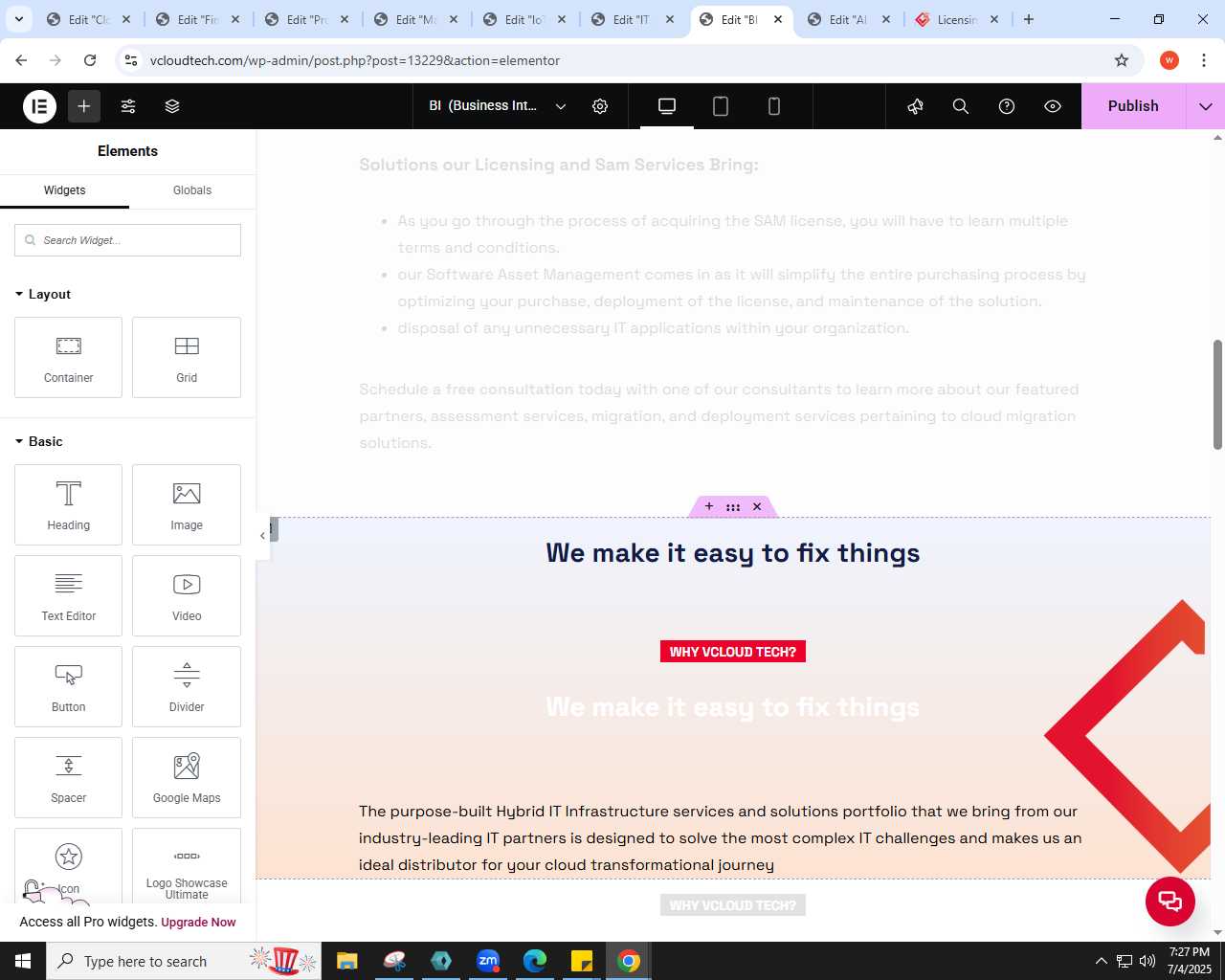Select the Logo Showcase Ultimate widget
Screen dimensions: 1225x980
(x=187, y=866)
